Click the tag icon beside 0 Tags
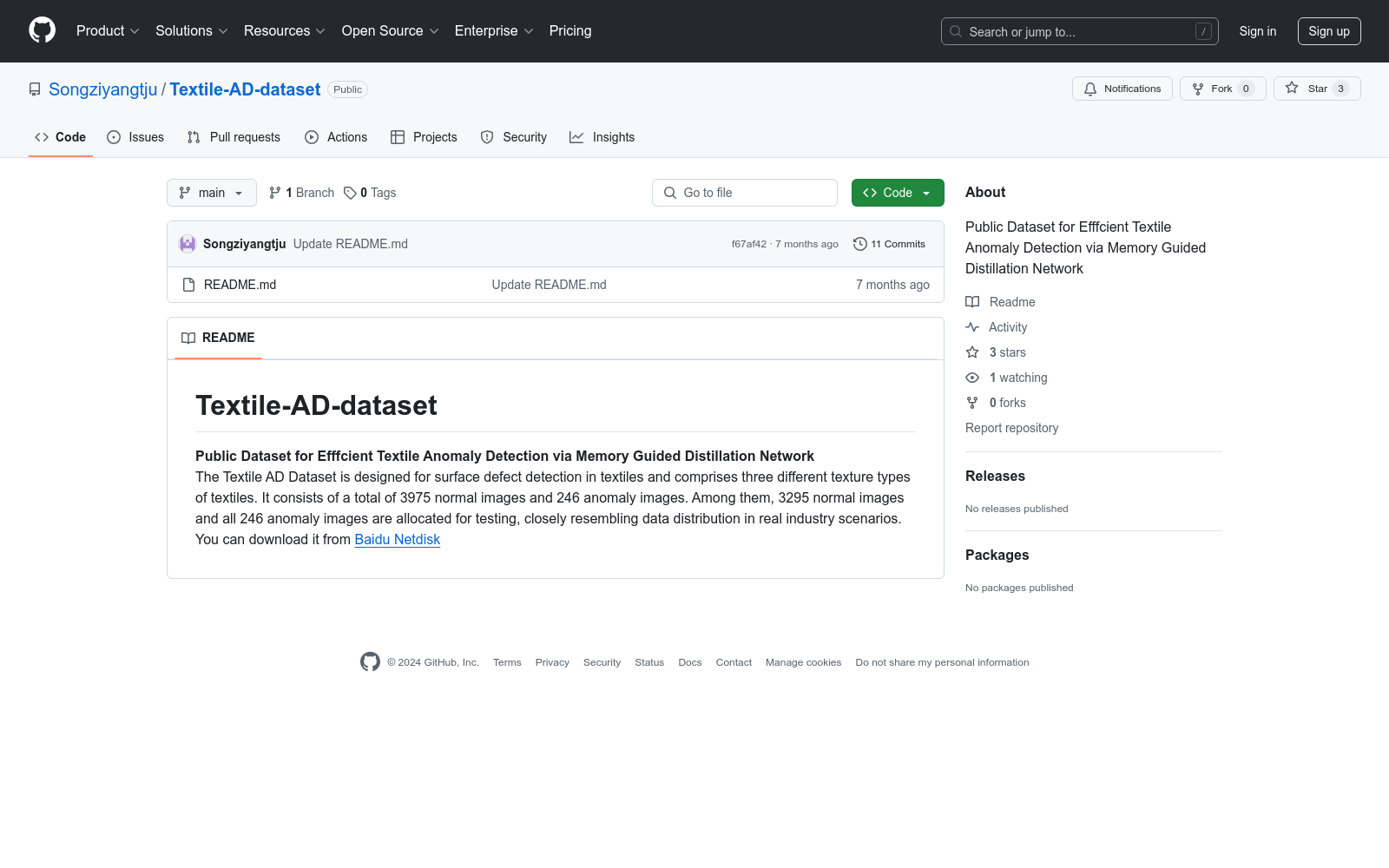The image size is (1389, 868). tap(350, 193)
